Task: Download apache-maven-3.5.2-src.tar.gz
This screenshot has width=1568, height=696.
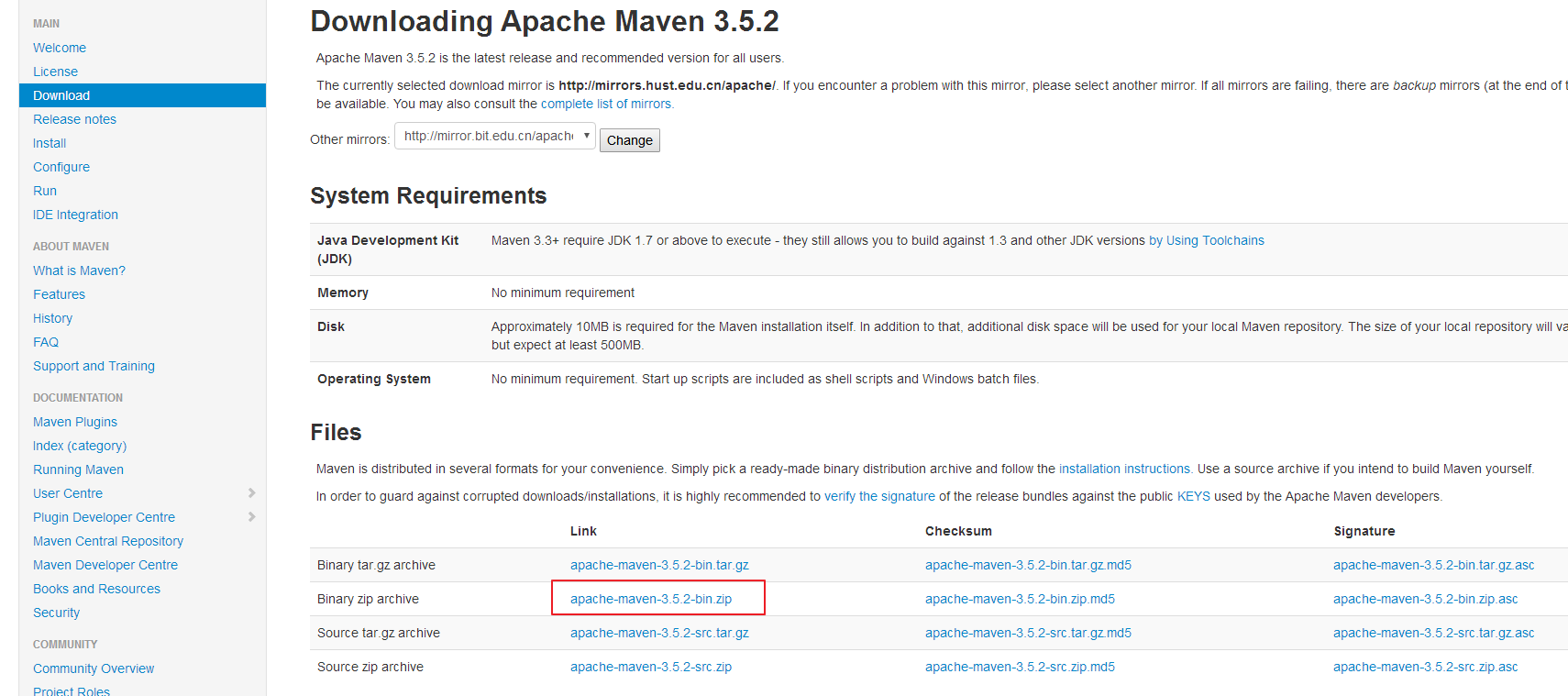Action: [659, 633]
